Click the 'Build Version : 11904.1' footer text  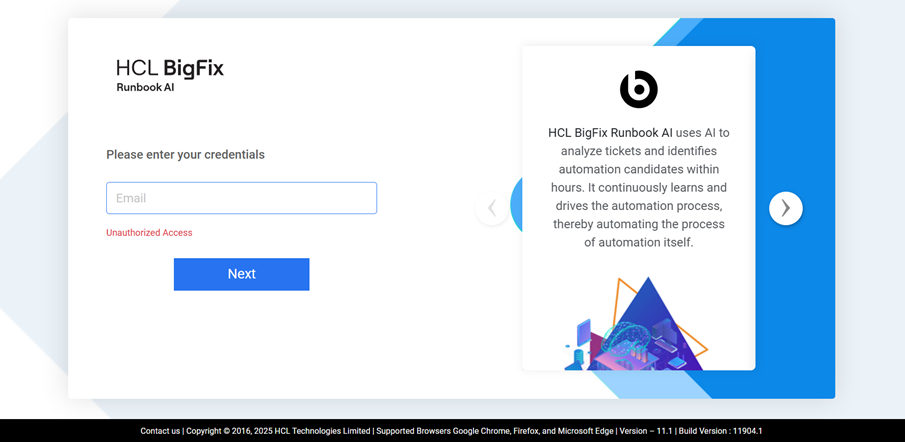click(x=720, y=431)
